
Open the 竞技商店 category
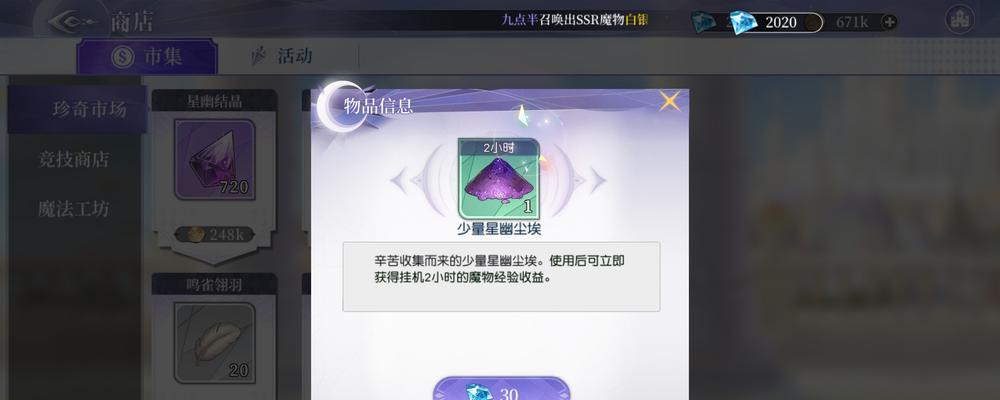point(73,159)
